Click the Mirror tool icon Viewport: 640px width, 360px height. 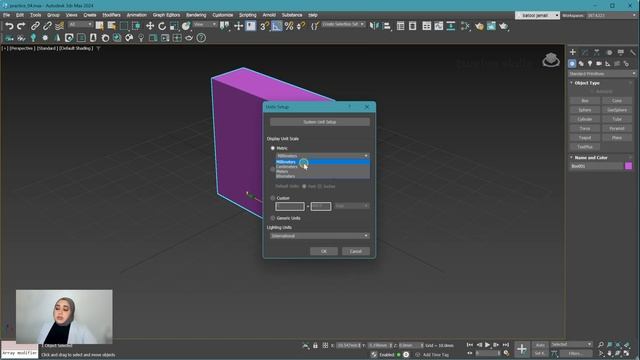pos(374,26)
